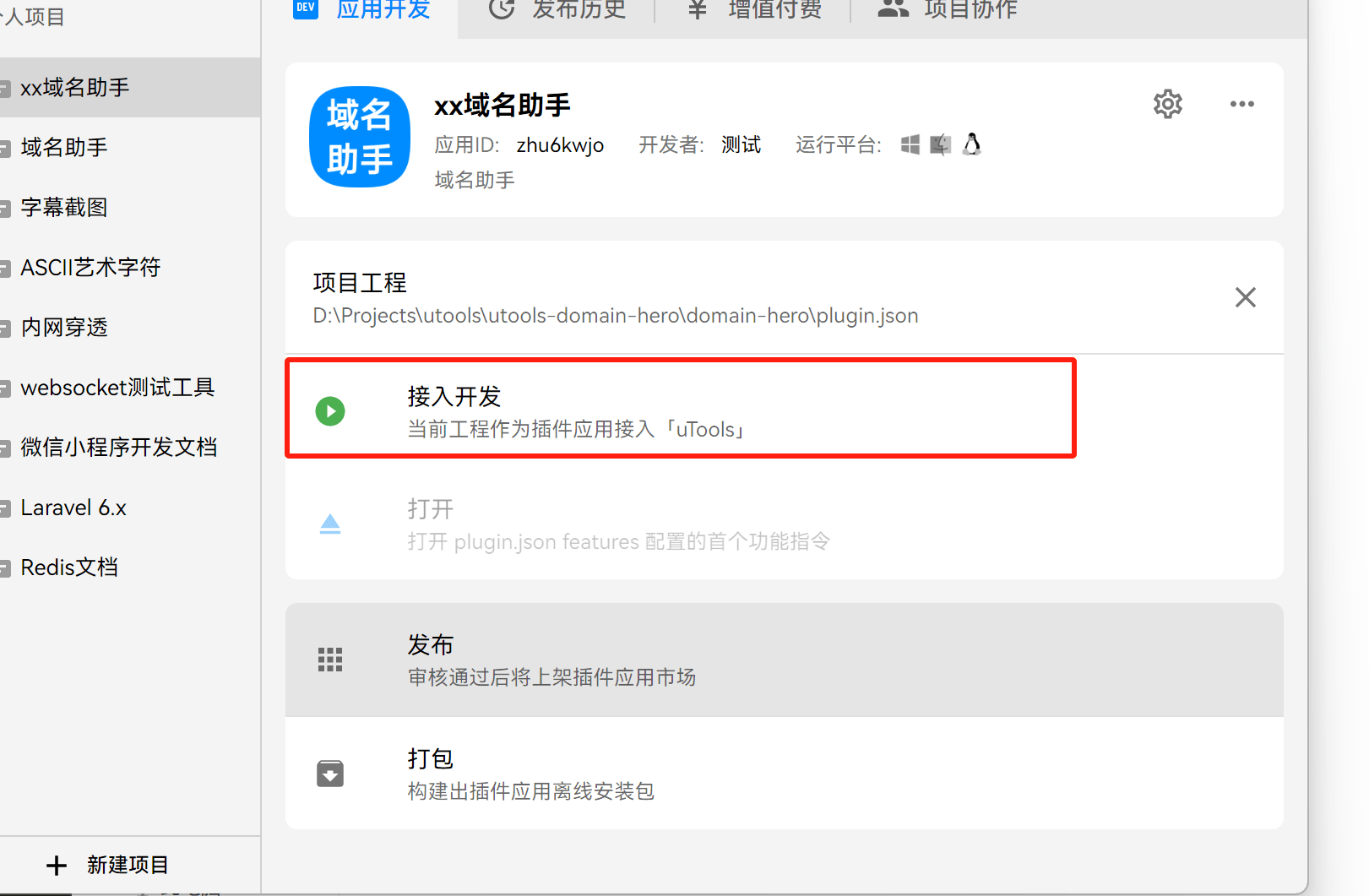This screenshot has height=896, width=1369.
Task: Click 发布 to submit the plugin
Action: coord(431,645)
